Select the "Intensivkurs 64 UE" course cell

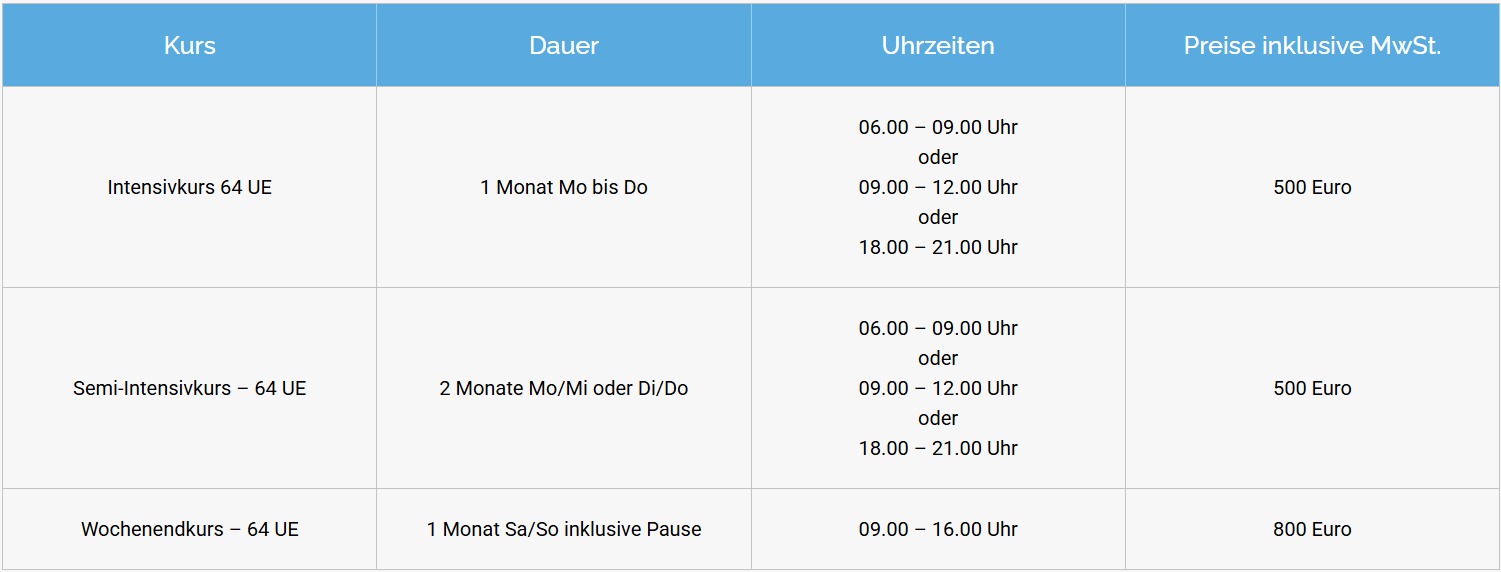point(189,187)
